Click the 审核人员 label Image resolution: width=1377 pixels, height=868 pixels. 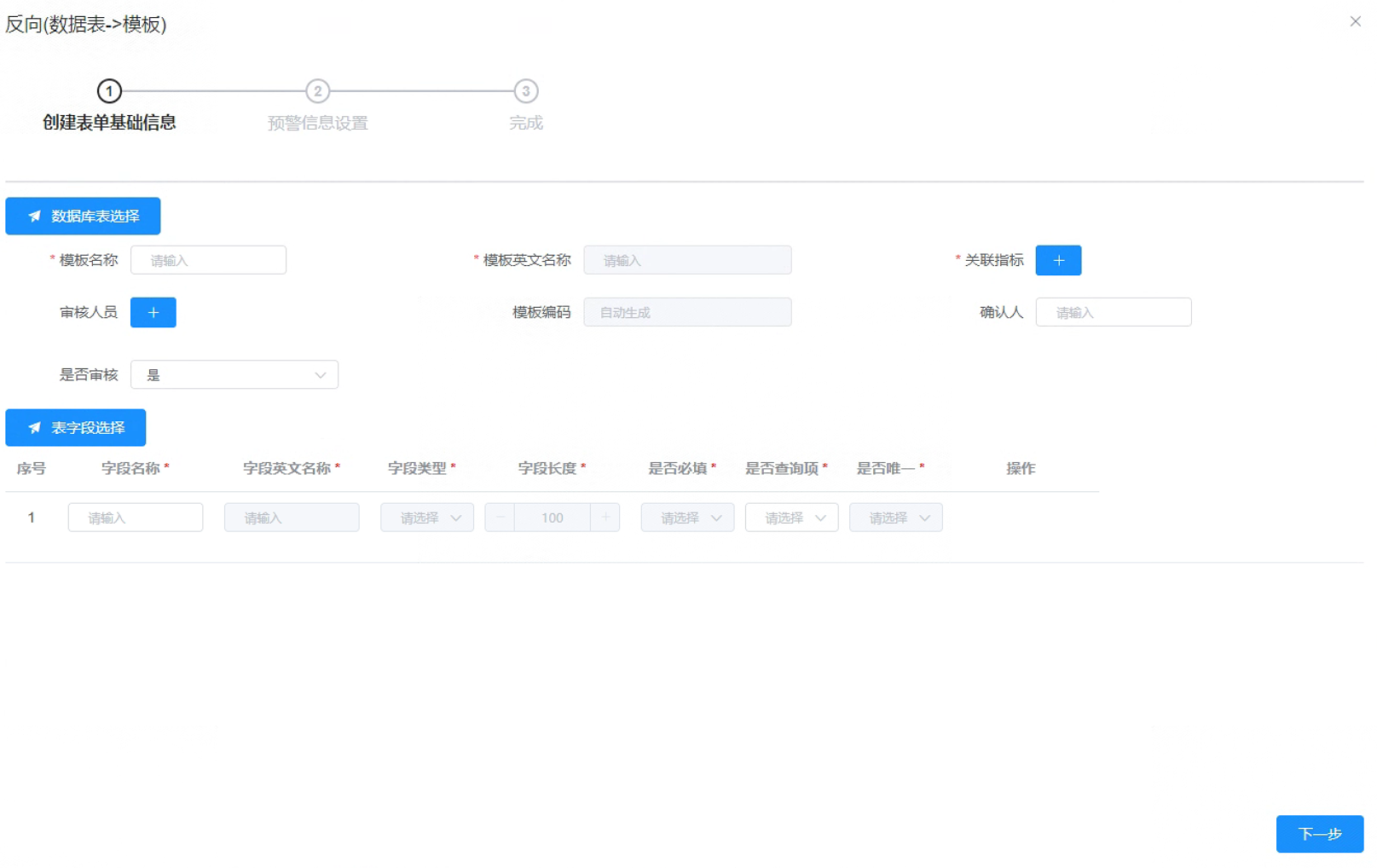89,312
